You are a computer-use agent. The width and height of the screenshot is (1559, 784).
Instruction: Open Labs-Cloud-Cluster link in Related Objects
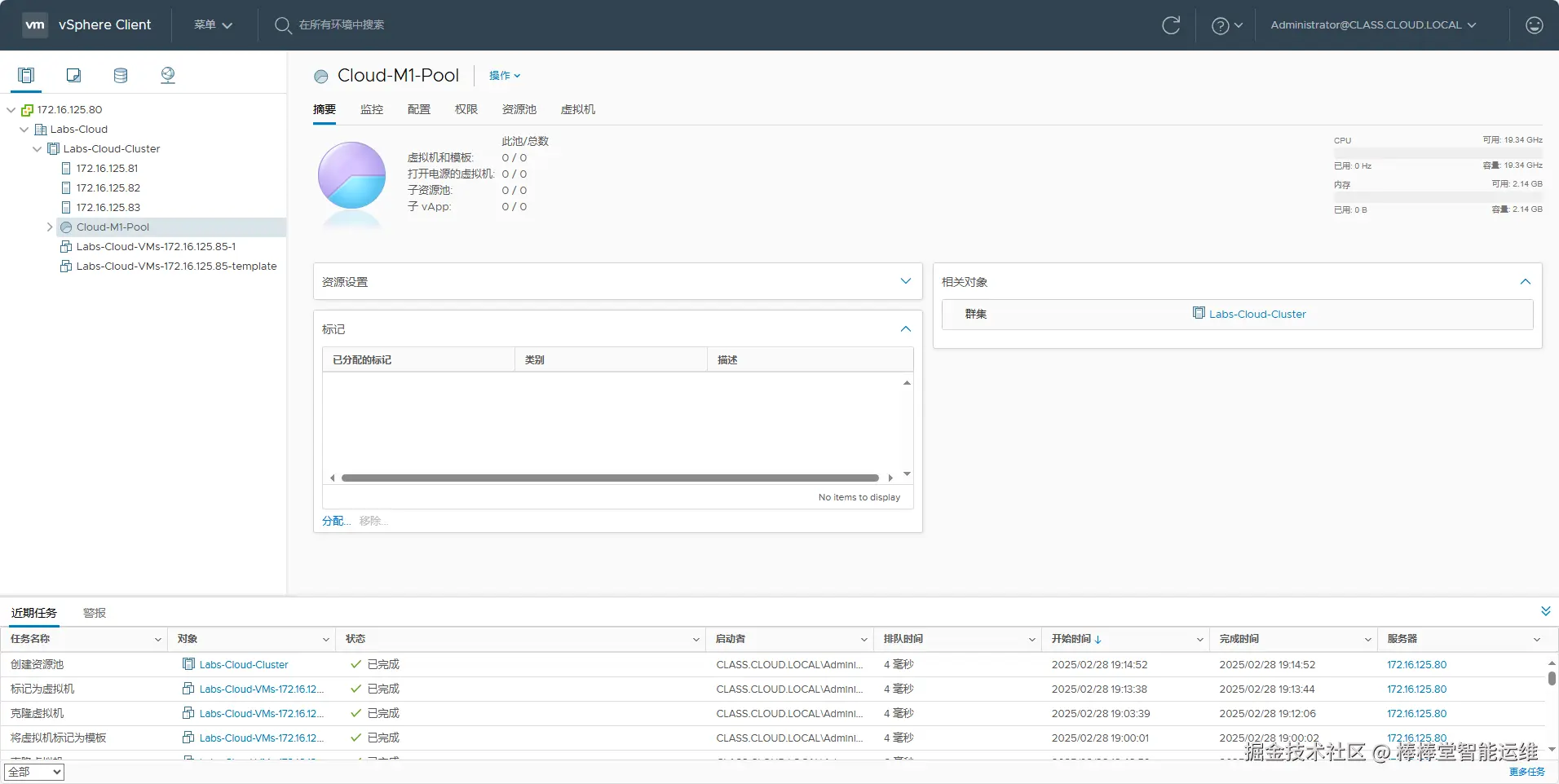[1257, 314]
